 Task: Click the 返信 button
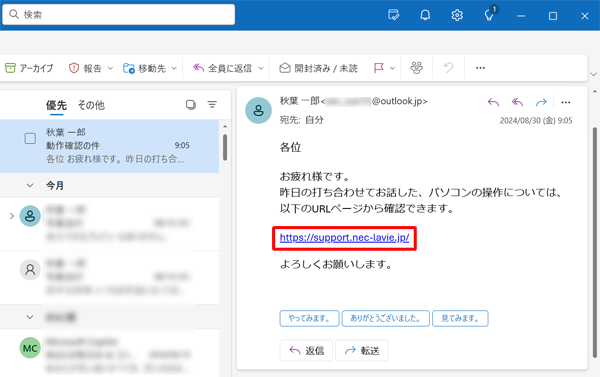[x=307, y=350]
